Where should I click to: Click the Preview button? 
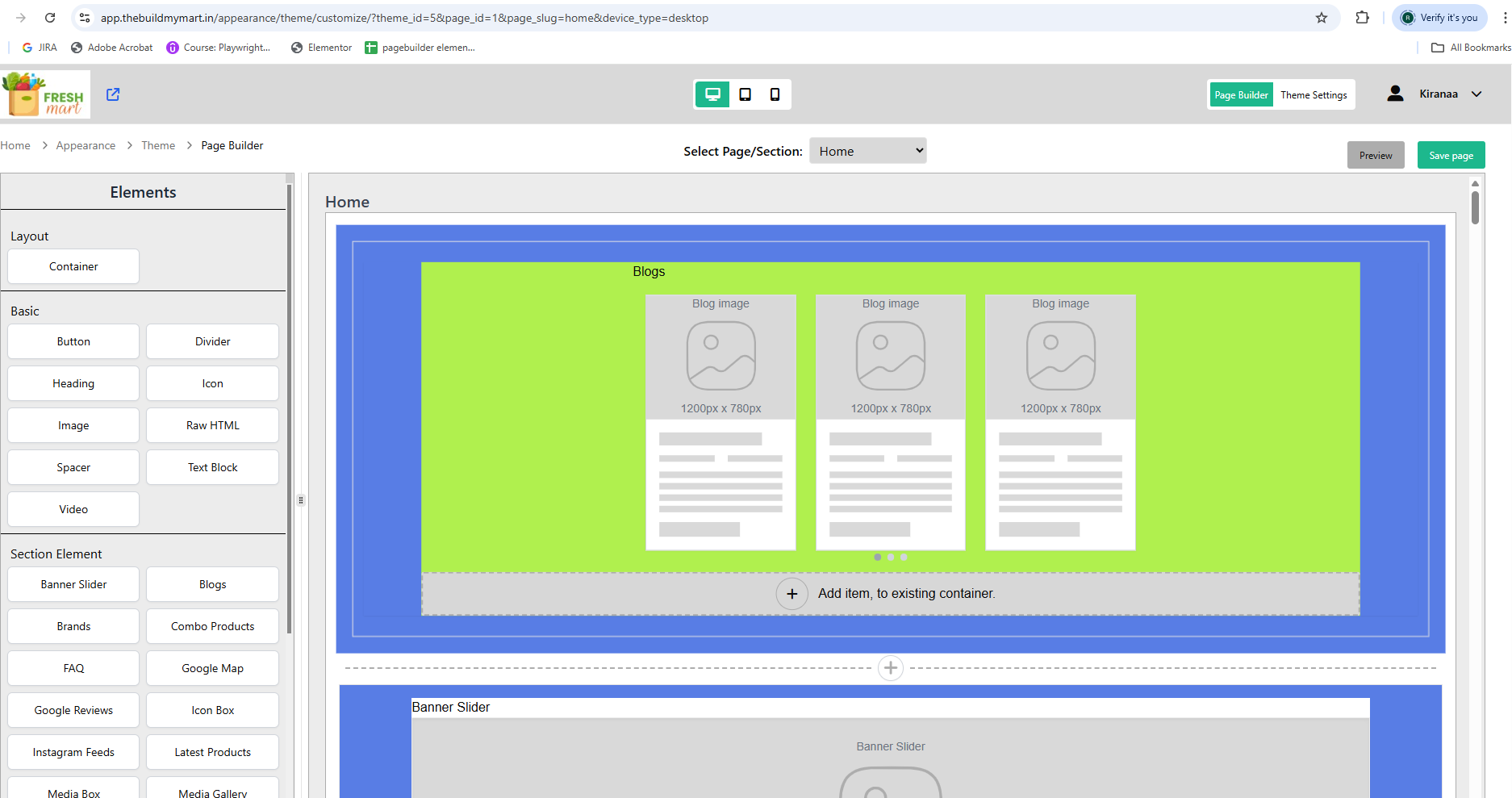pos(1376,156)
